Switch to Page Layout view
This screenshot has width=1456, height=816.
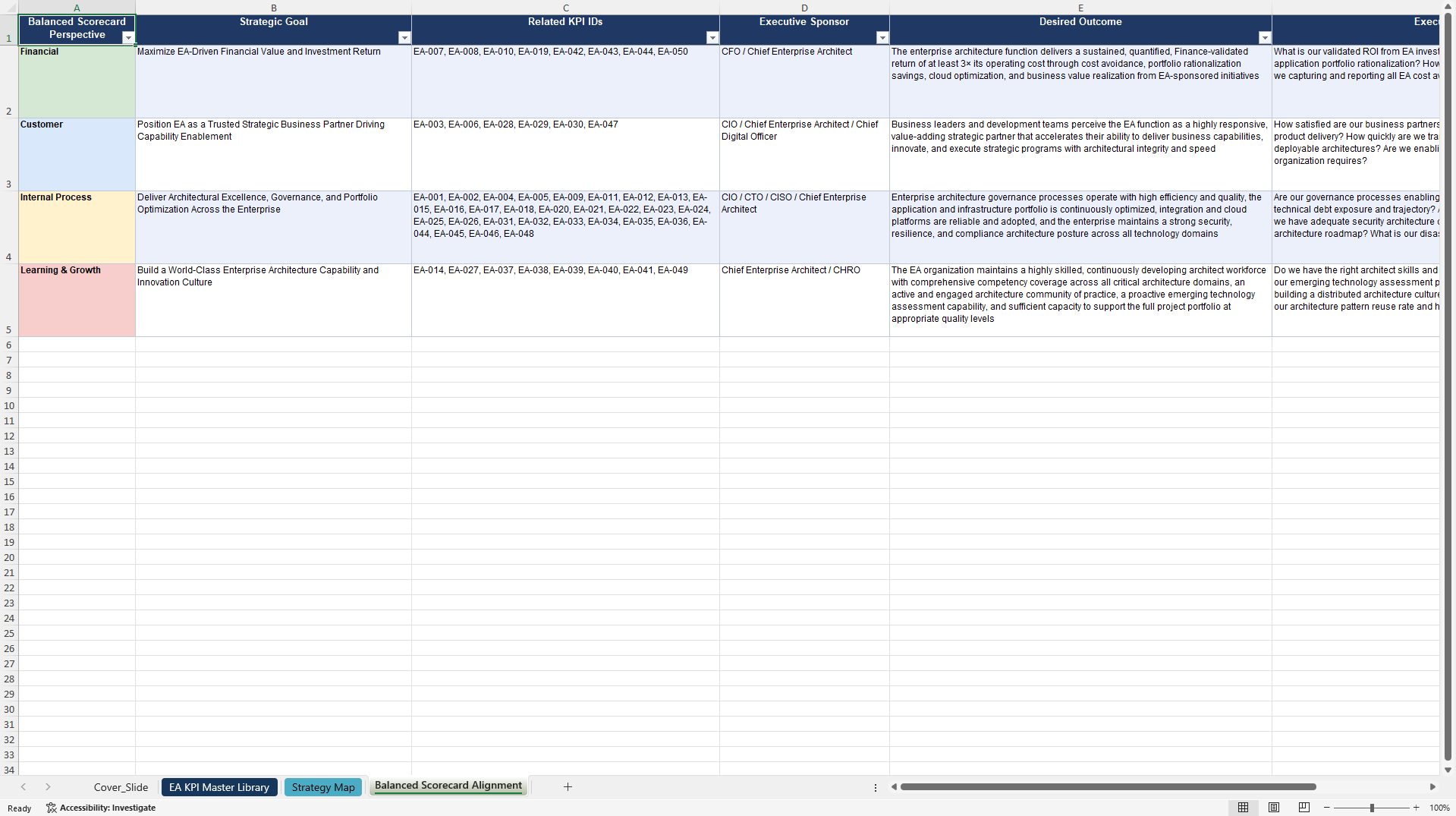pos(1274,808)
